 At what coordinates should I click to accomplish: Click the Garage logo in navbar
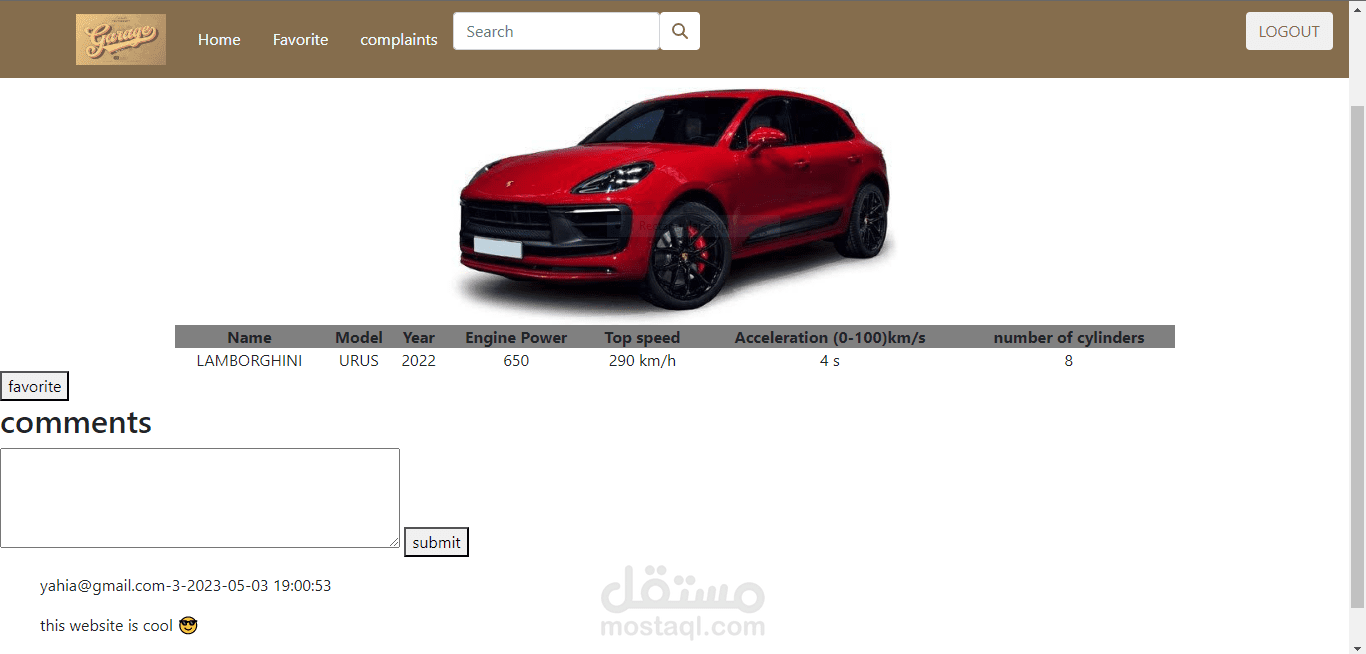[121, 40]
